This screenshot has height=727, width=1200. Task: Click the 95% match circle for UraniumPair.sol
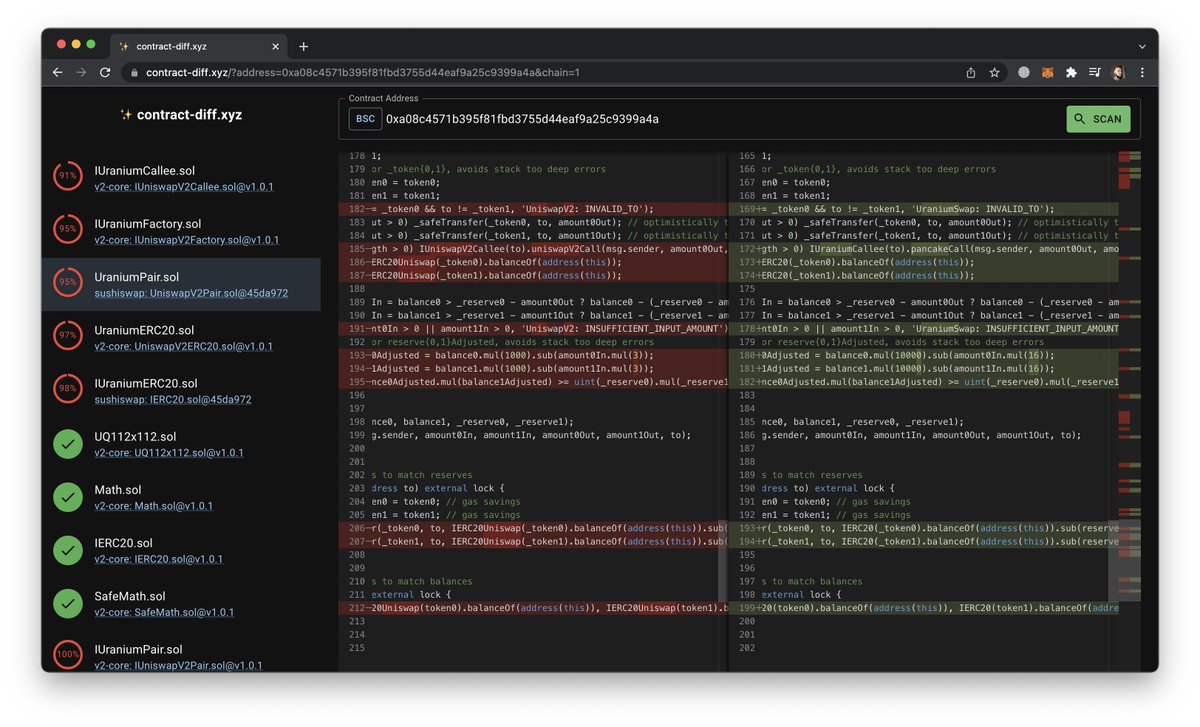pos(68,282)
